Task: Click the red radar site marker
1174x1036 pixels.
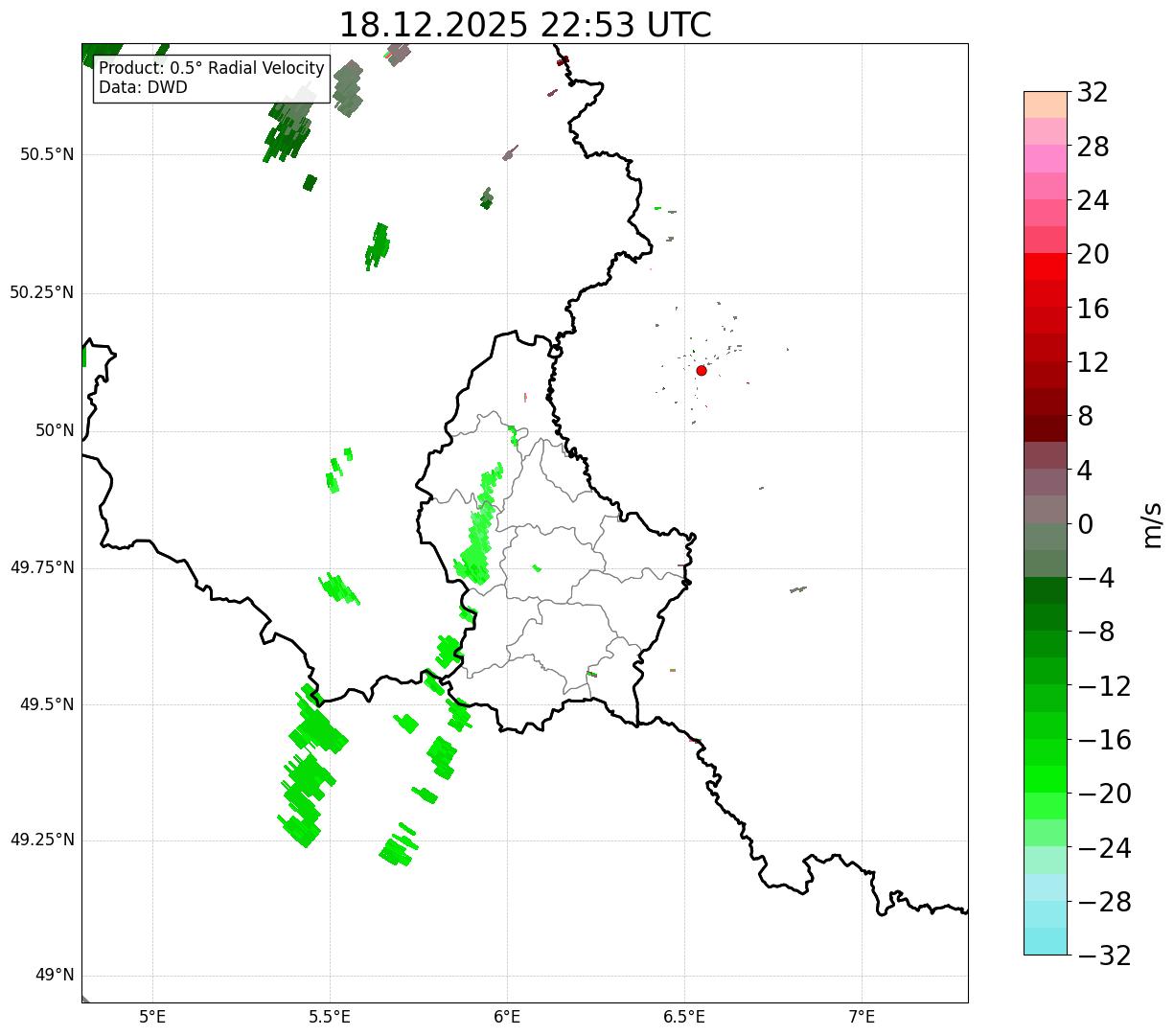Action: tap(702, 370)
